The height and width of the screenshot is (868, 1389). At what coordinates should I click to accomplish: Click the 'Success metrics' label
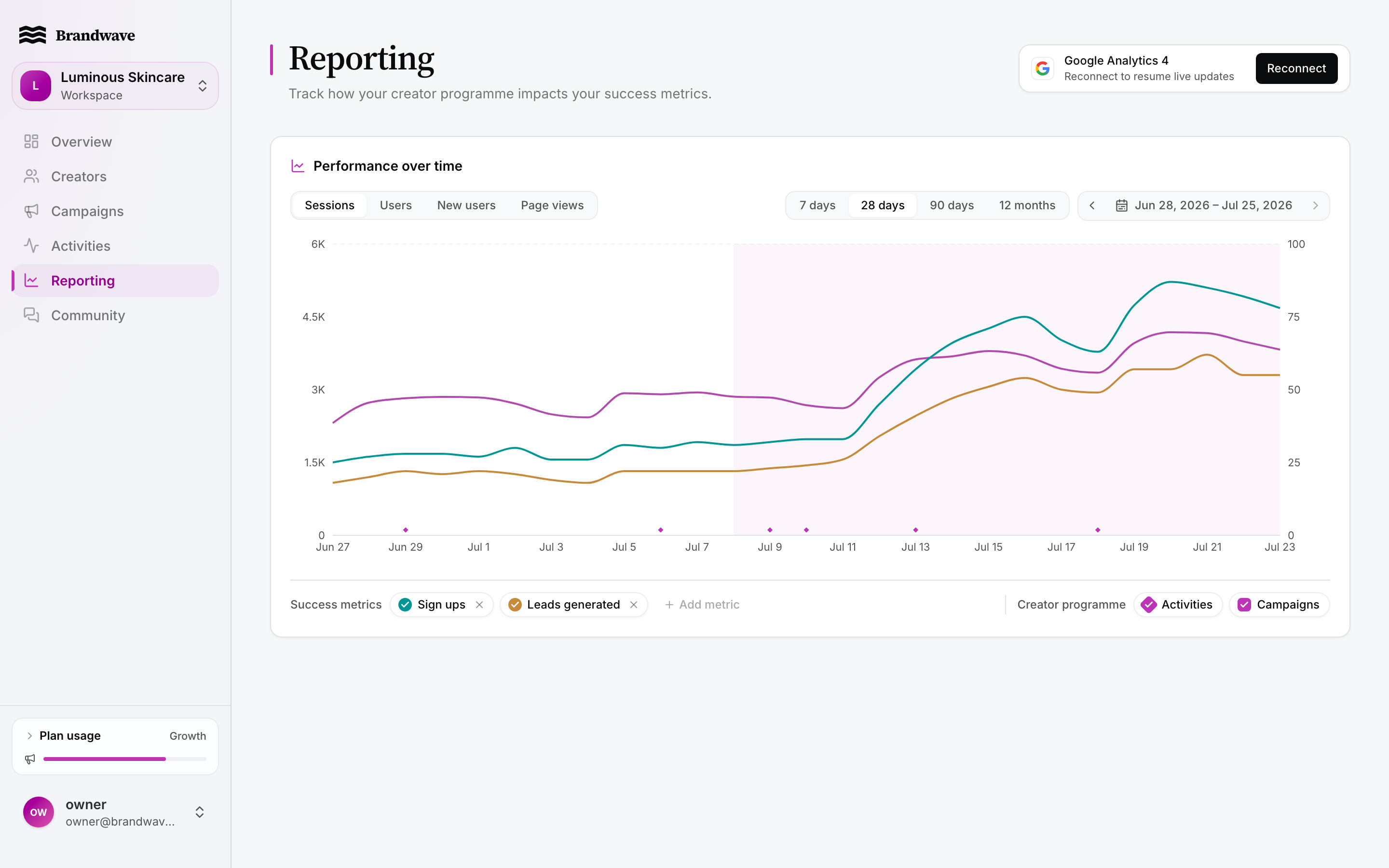point(336,605)
